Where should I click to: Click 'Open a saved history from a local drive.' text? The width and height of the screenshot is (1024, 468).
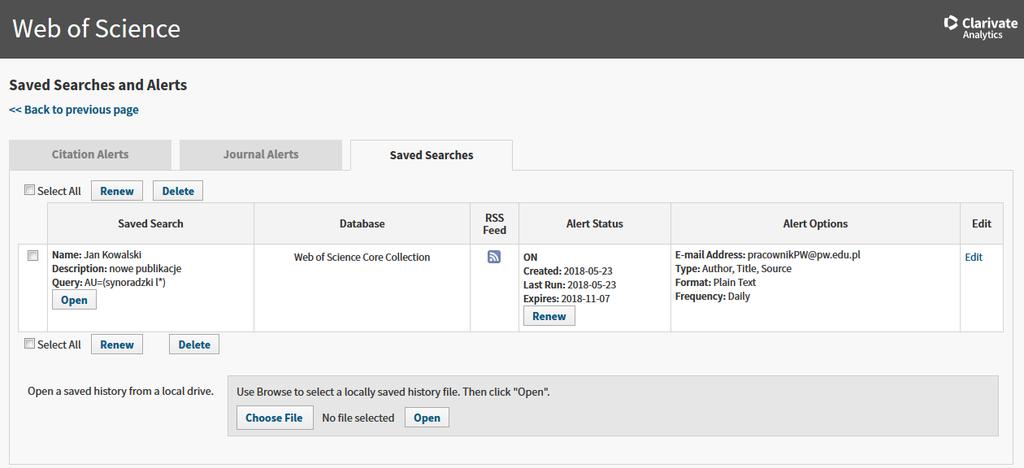click(120, 392)
